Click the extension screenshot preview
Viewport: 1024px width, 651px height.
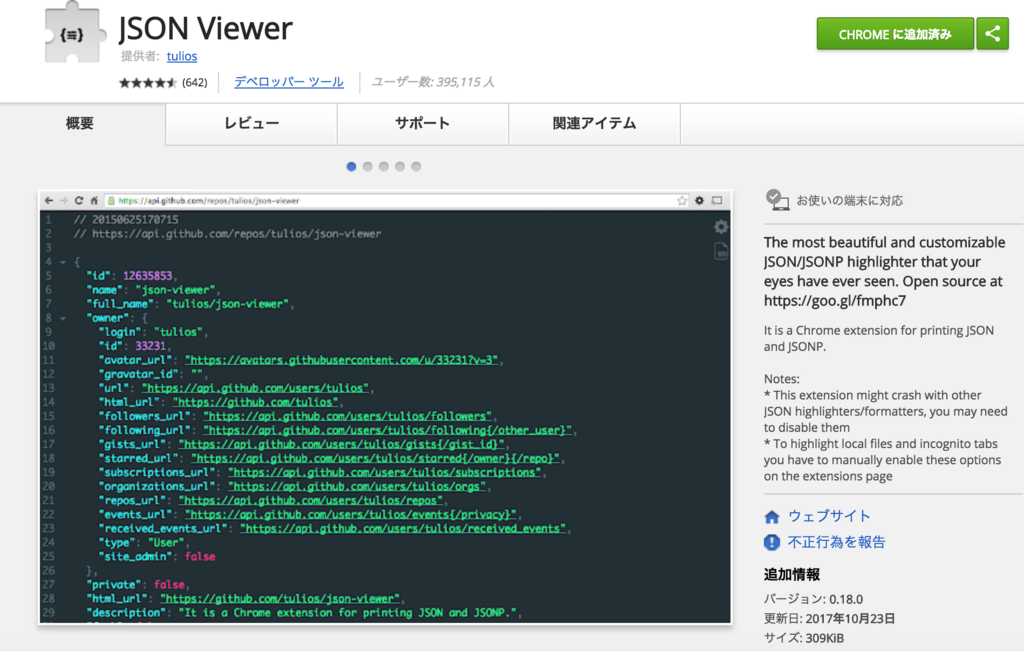pos(385,407)
